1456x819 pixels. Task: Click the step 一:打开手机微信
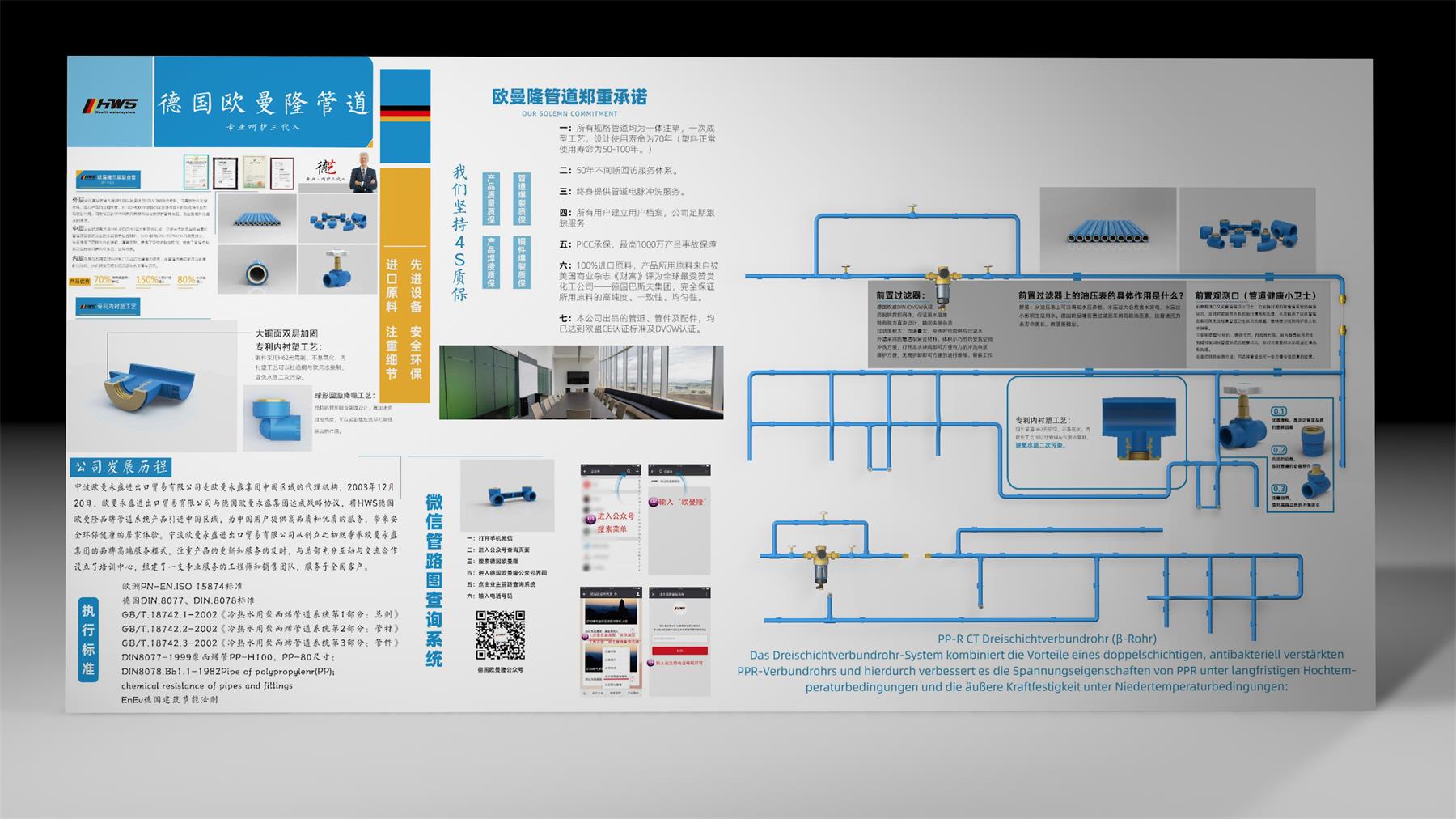489,538
